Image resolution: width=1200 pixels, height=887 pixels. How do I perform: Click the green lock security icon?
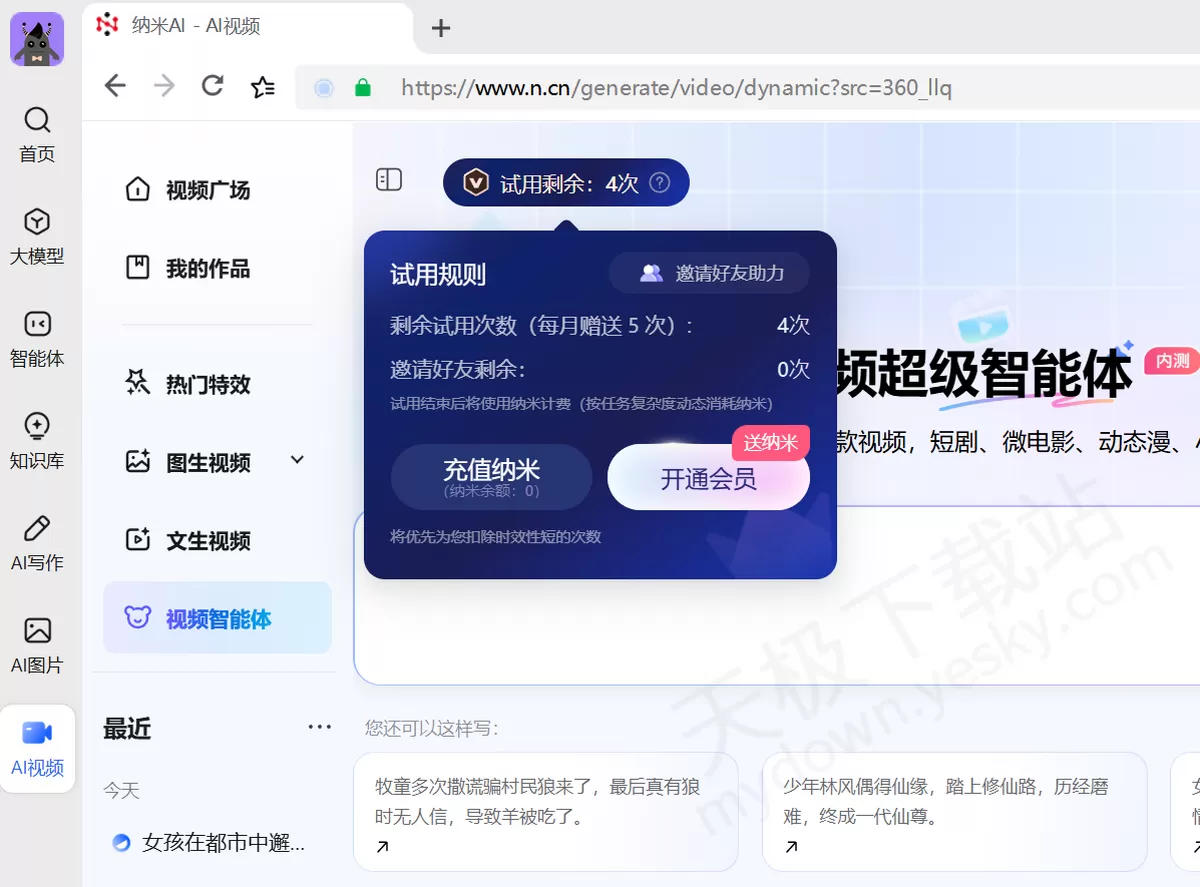coord(363,88)
